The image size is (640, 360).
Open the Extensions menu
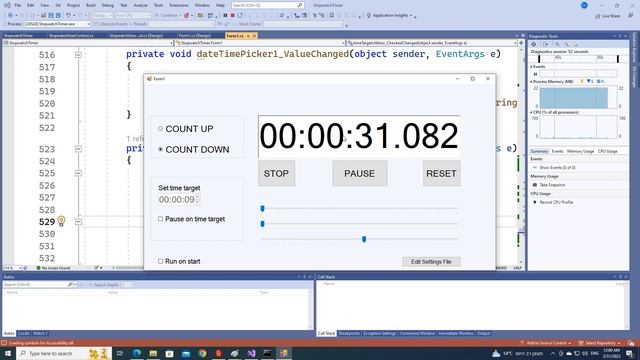(179, 5)
